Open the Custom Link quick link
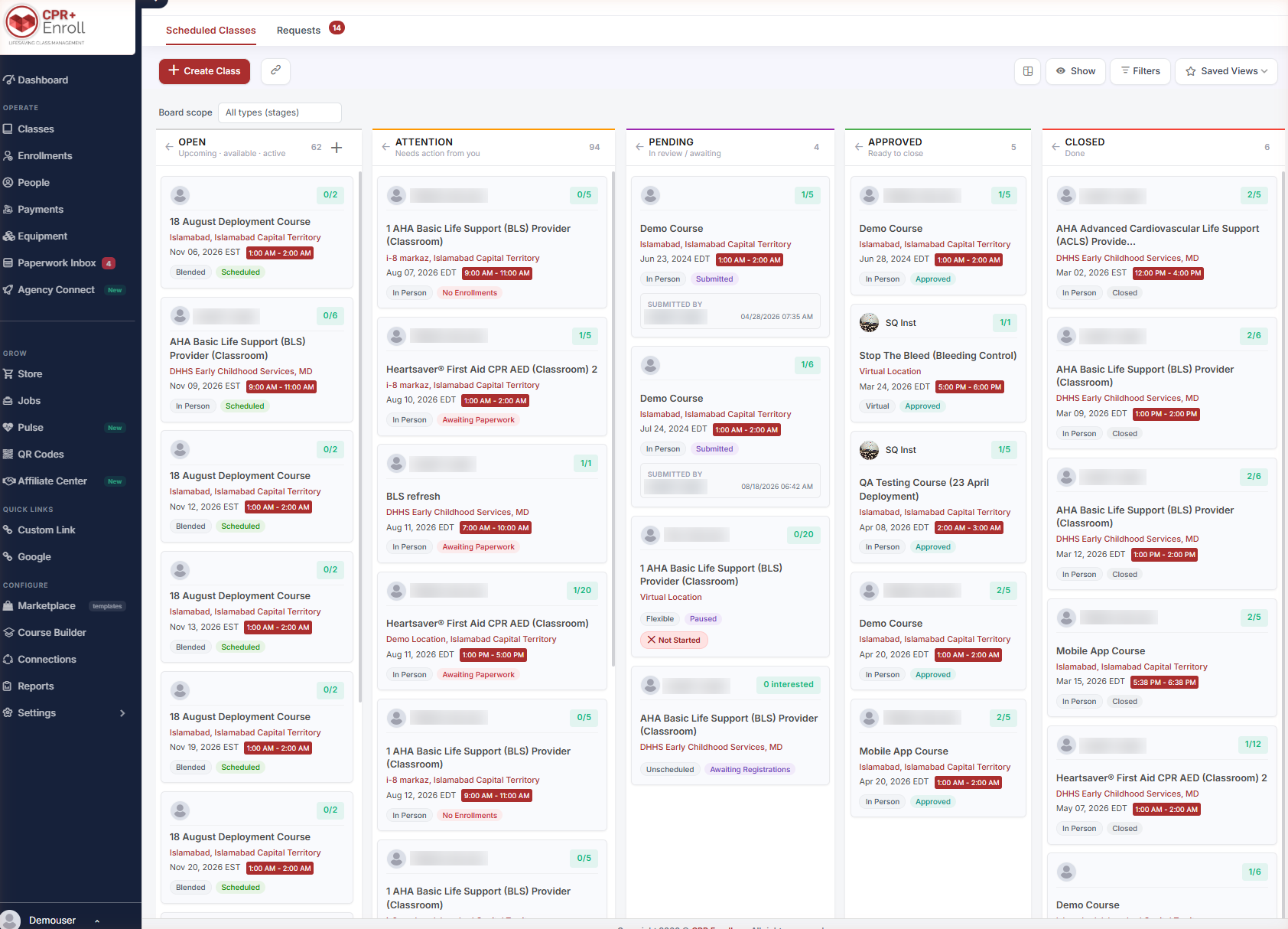 (x=39, y=530)
